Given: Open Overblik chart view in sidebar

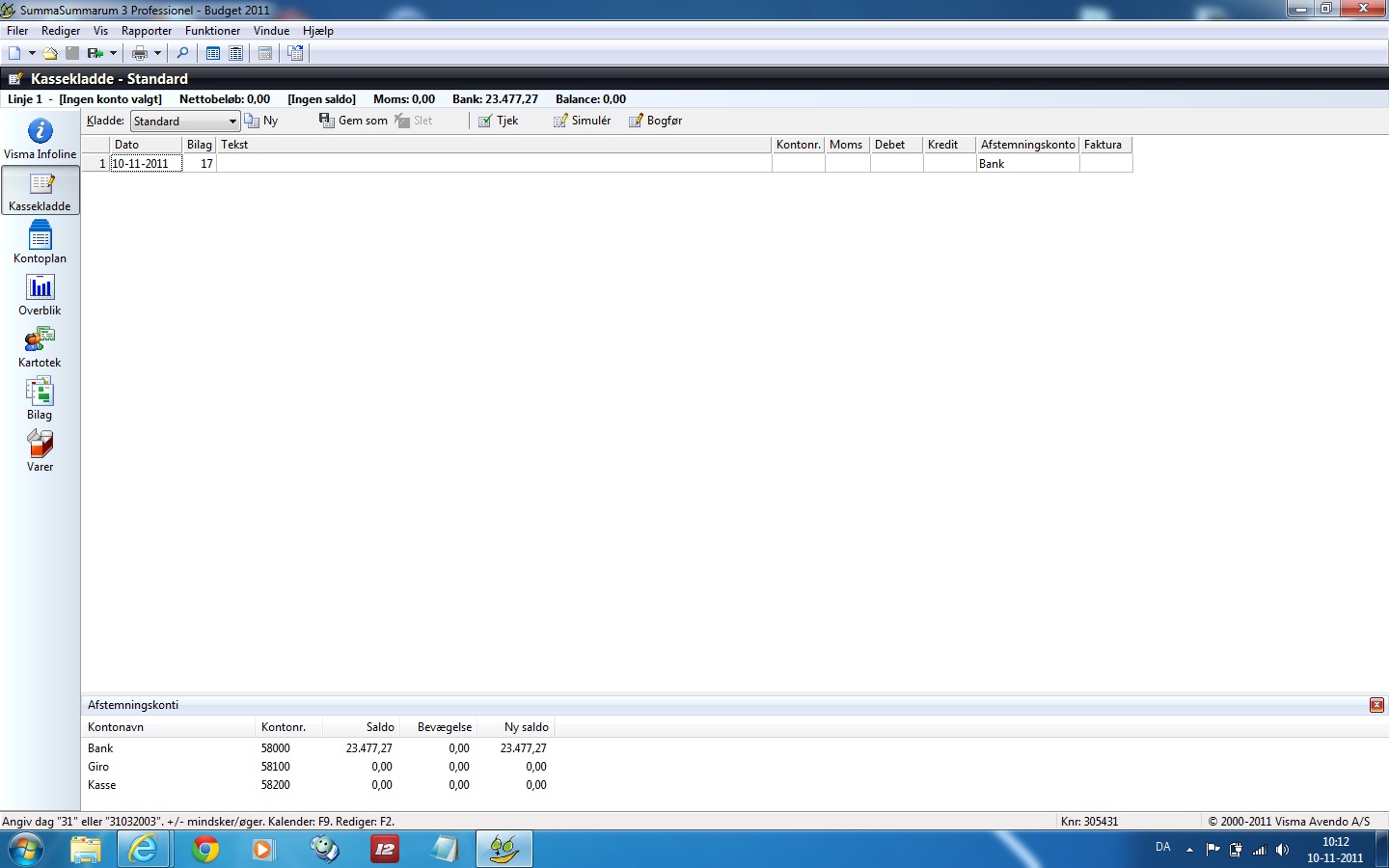Looking at the screenshot, I should [x=40, y=295].
